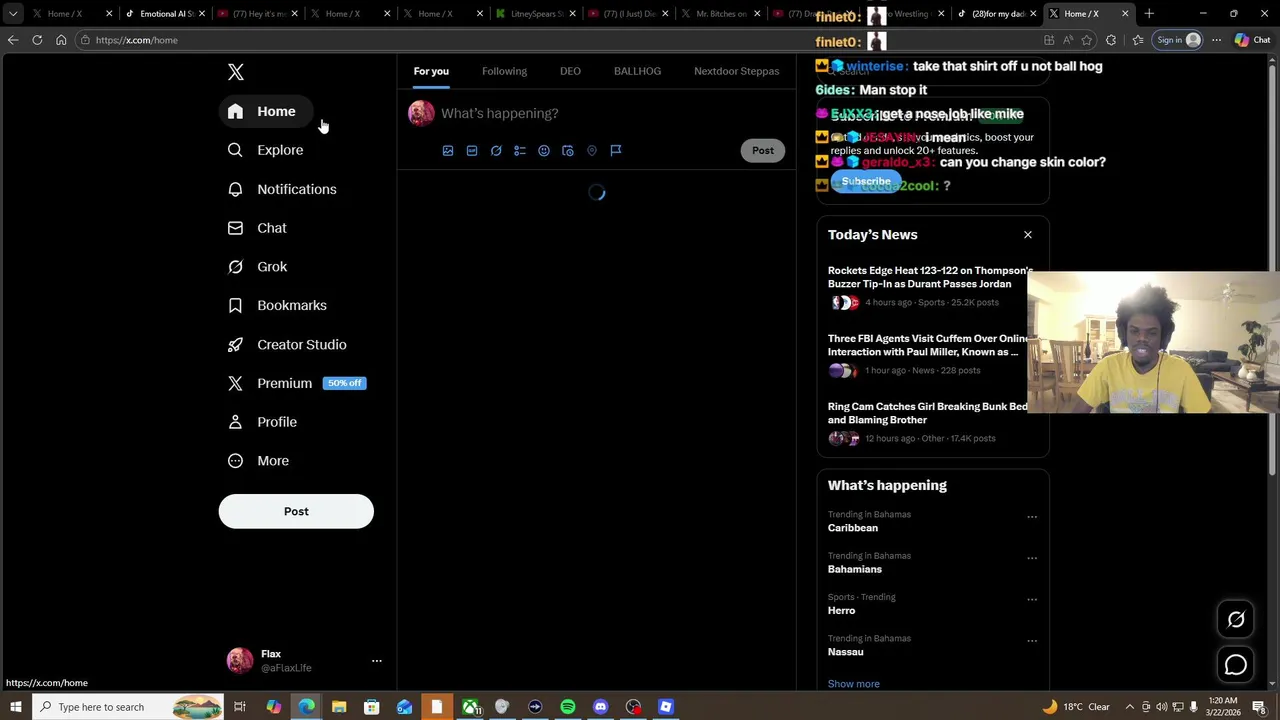
Task: Open browser settings and more menu
Action: click(x=1216, y=40)
